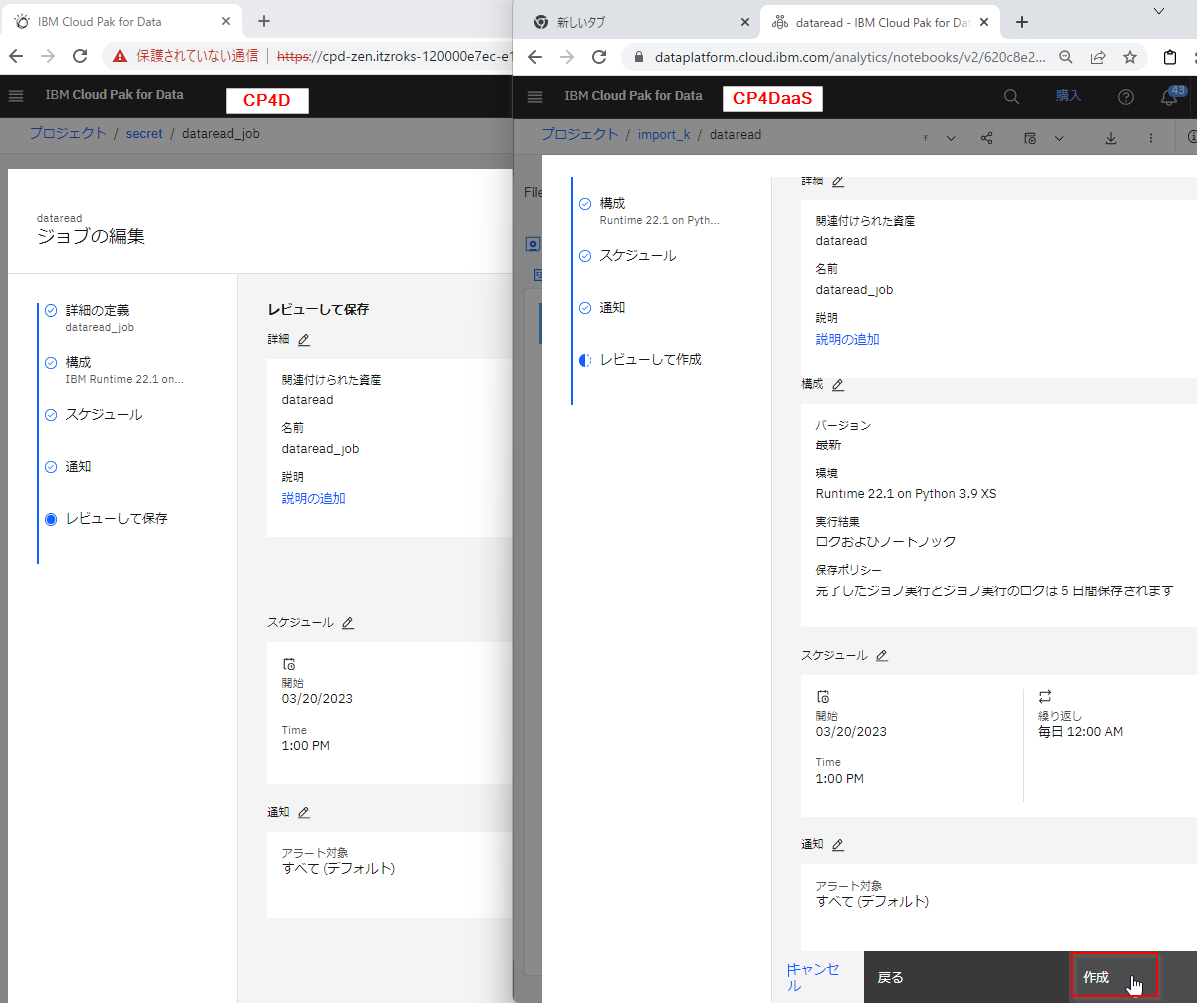
Task: Open new tab in right browser
Action: 1022,22
